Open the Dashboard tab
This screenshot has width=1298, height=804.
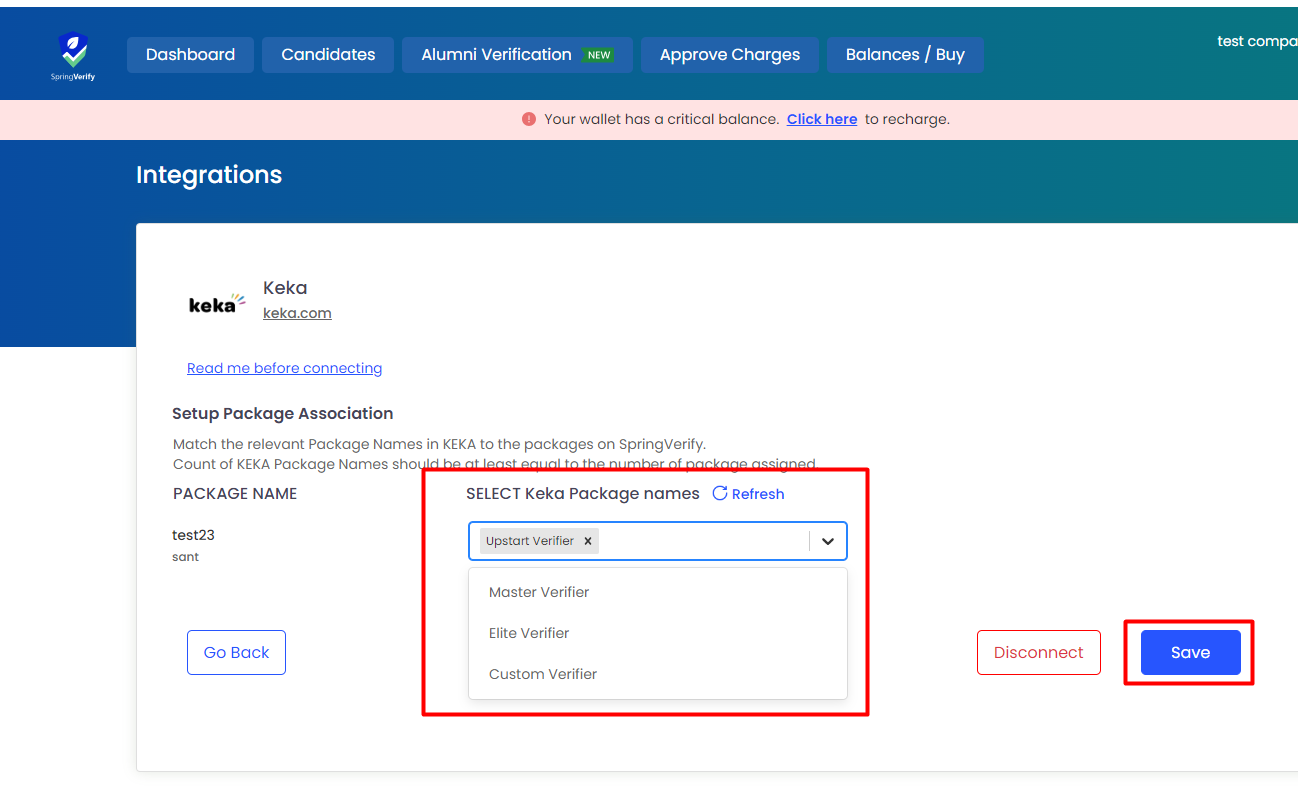click(x=190, y=55)
